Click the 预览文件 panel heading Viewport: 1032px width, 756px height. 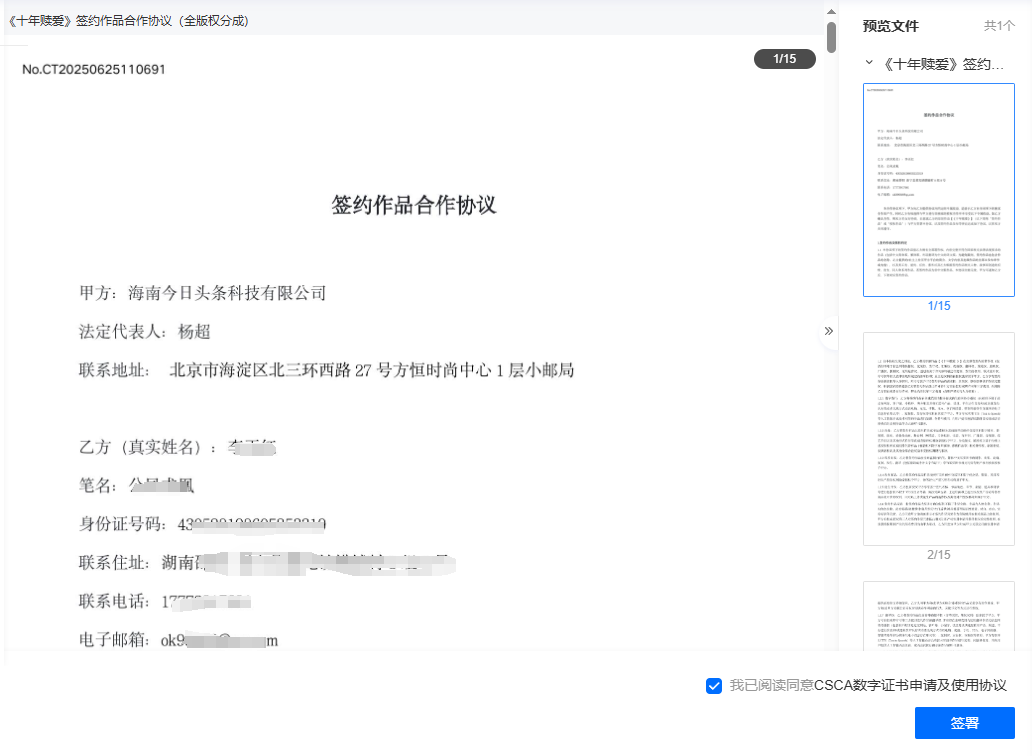click(890, 26)
